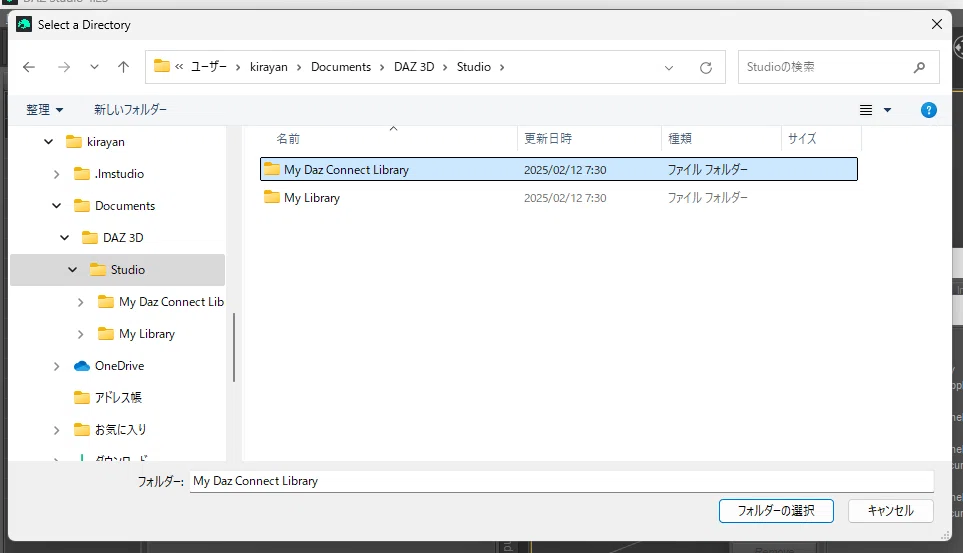Collapse the Documents tree node
Viewport: 963px width, 553px height.
57,206
